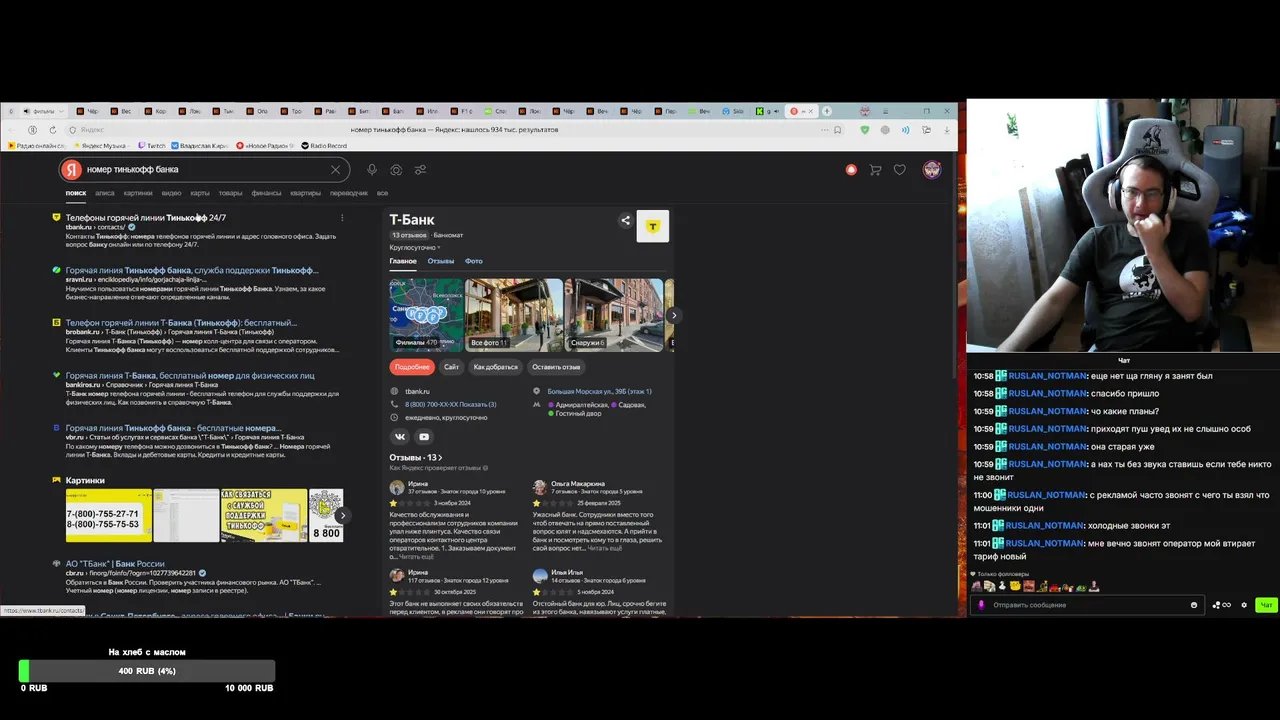Open the shopping cart icon in Yandex header
Viewport: 1280px width, 720px height.
click(x=875, y=170)
